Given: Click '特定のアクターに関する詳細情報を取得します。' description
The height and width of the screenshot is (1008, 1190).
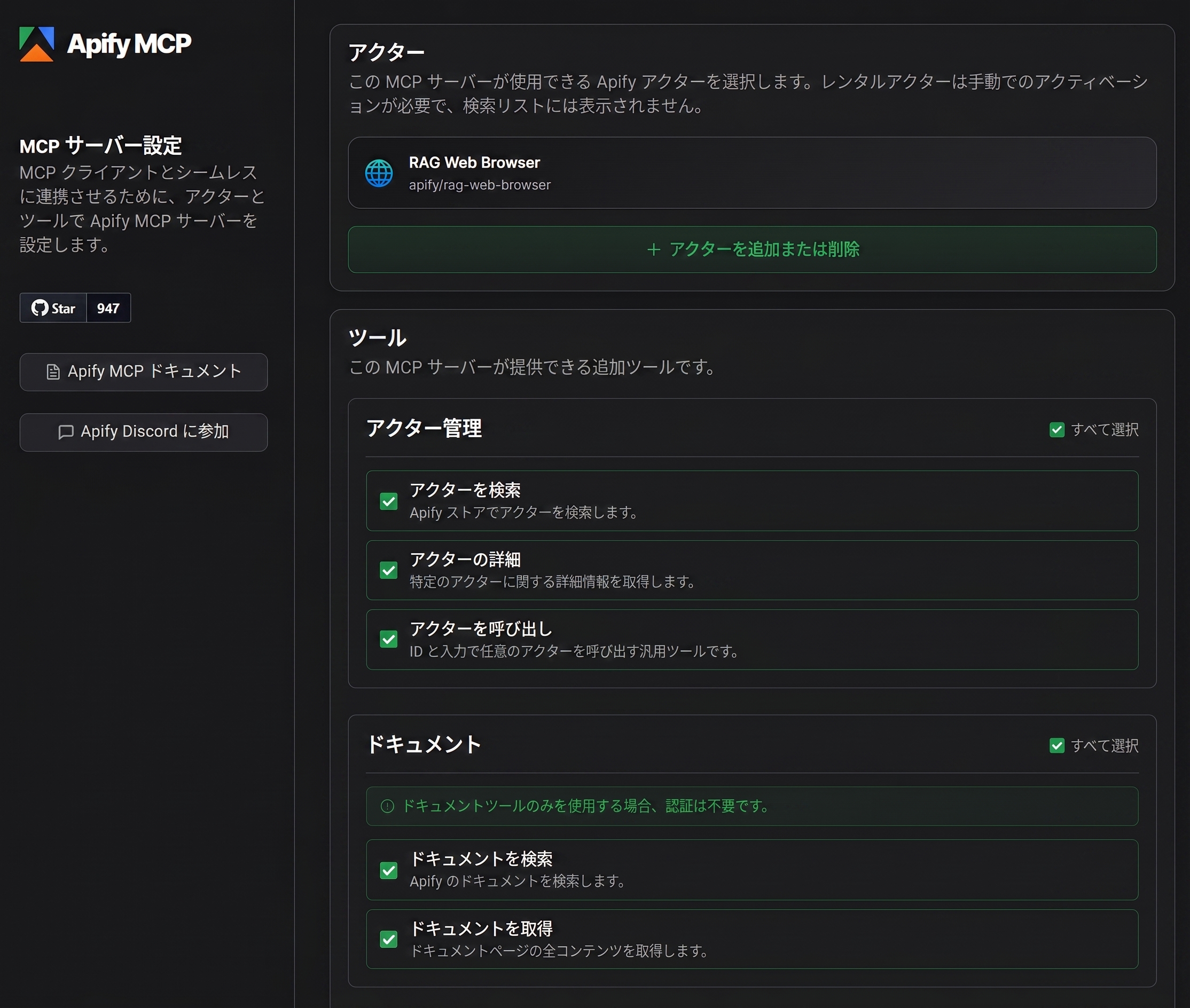Looking at the screenshot, I should click(552, 582).
